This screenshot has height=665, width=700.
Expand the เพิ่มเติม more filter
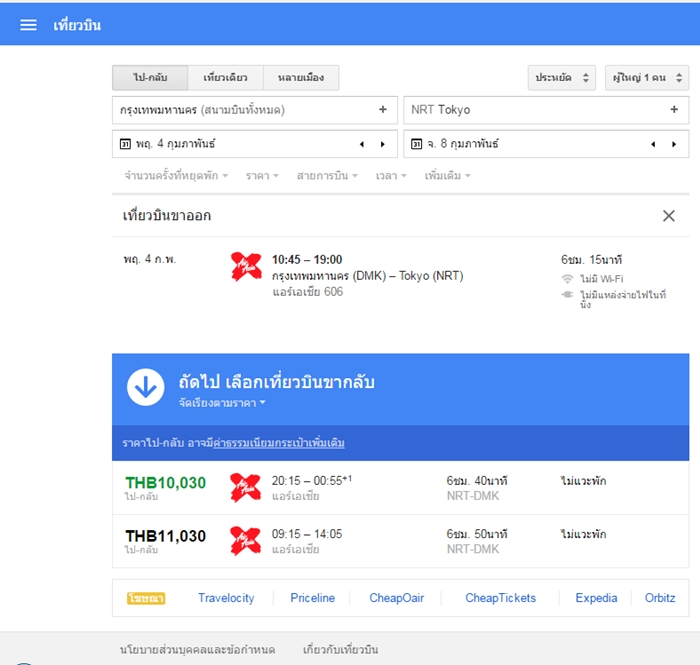(447, 176)
